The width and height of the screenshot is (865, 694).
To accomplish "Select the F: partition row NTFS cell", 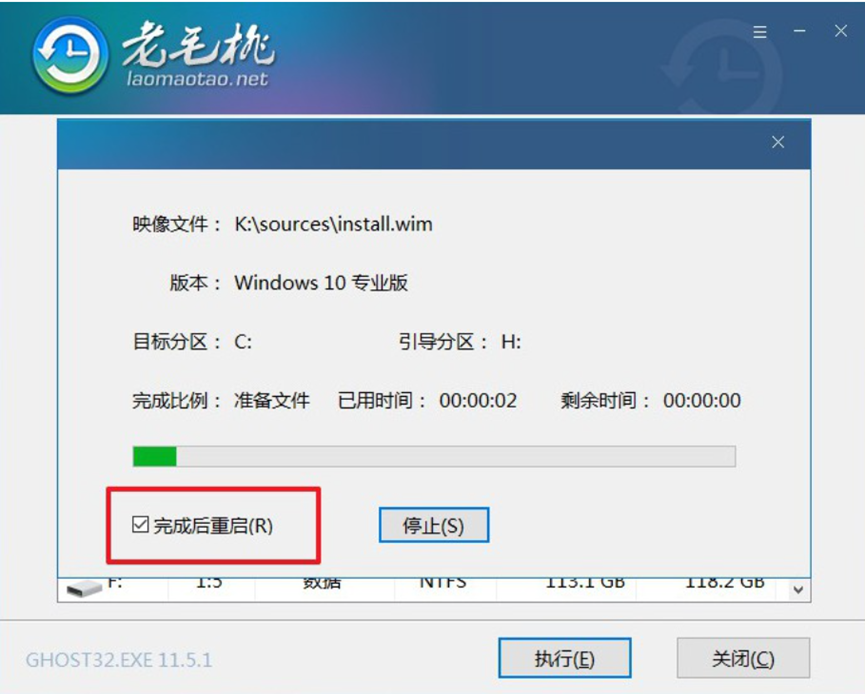I will 444,583.
